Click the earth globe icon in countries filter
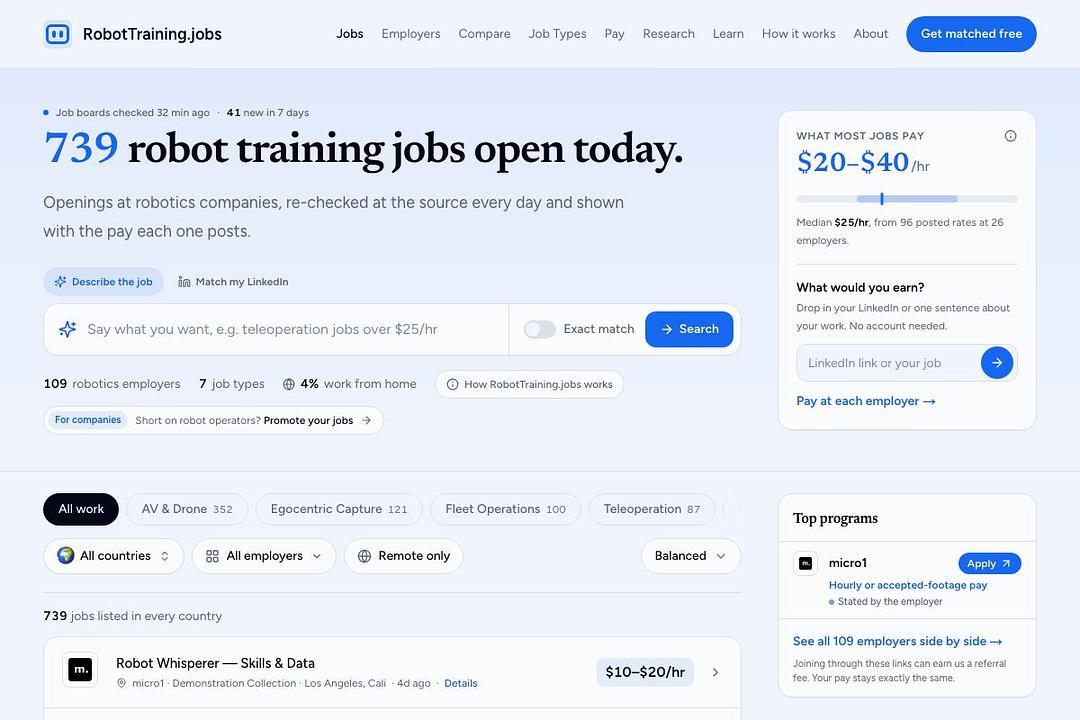1080x720 pixels. click(x=65, y=555)
